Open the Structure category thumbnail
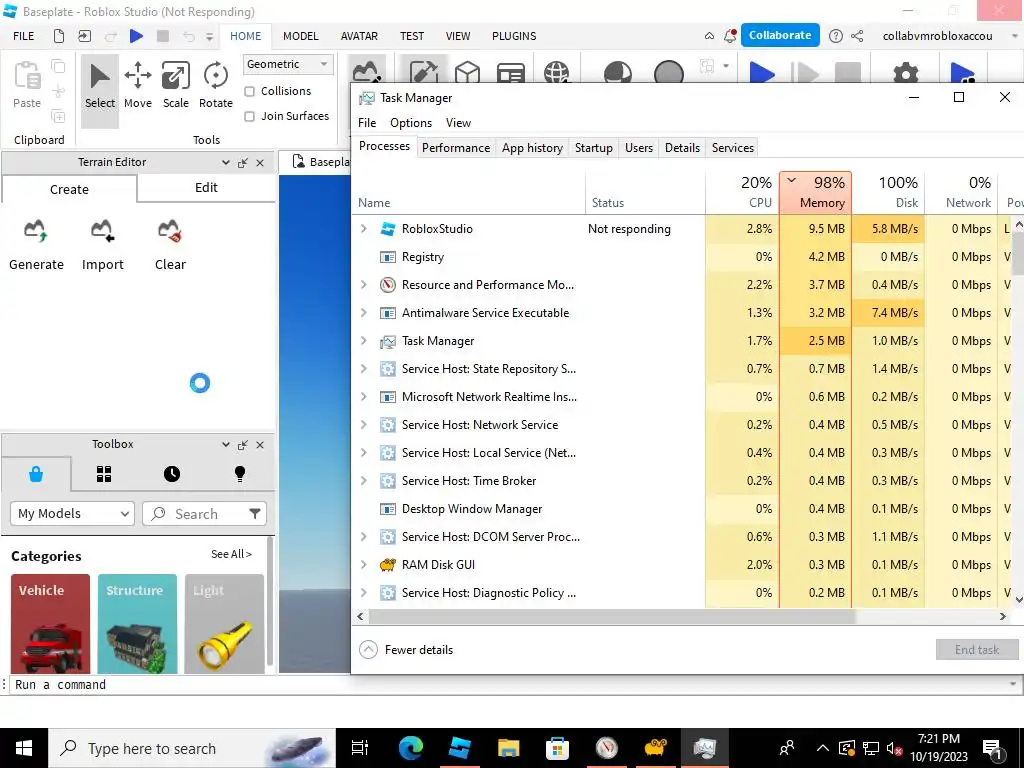 point(137,624)
